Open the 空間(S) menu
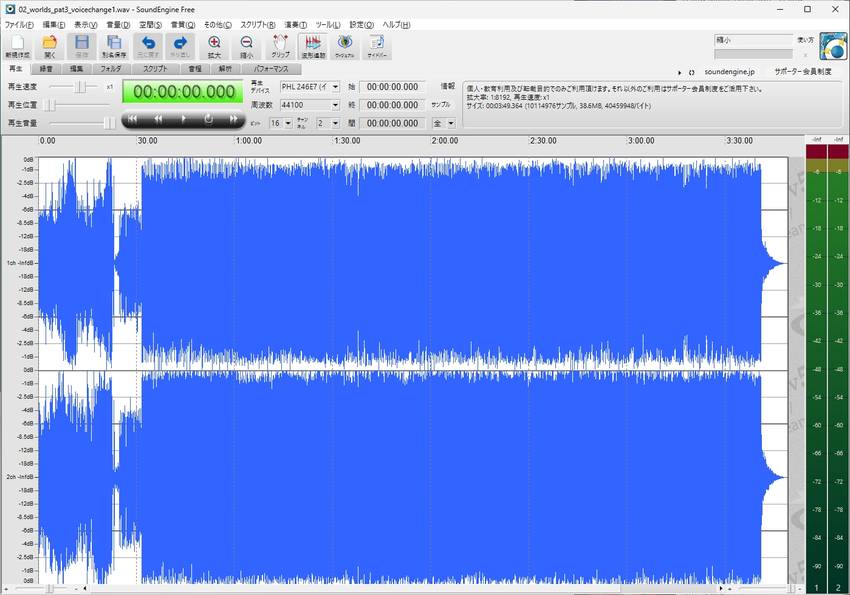 pyautogui.click(x=150, y=25)
